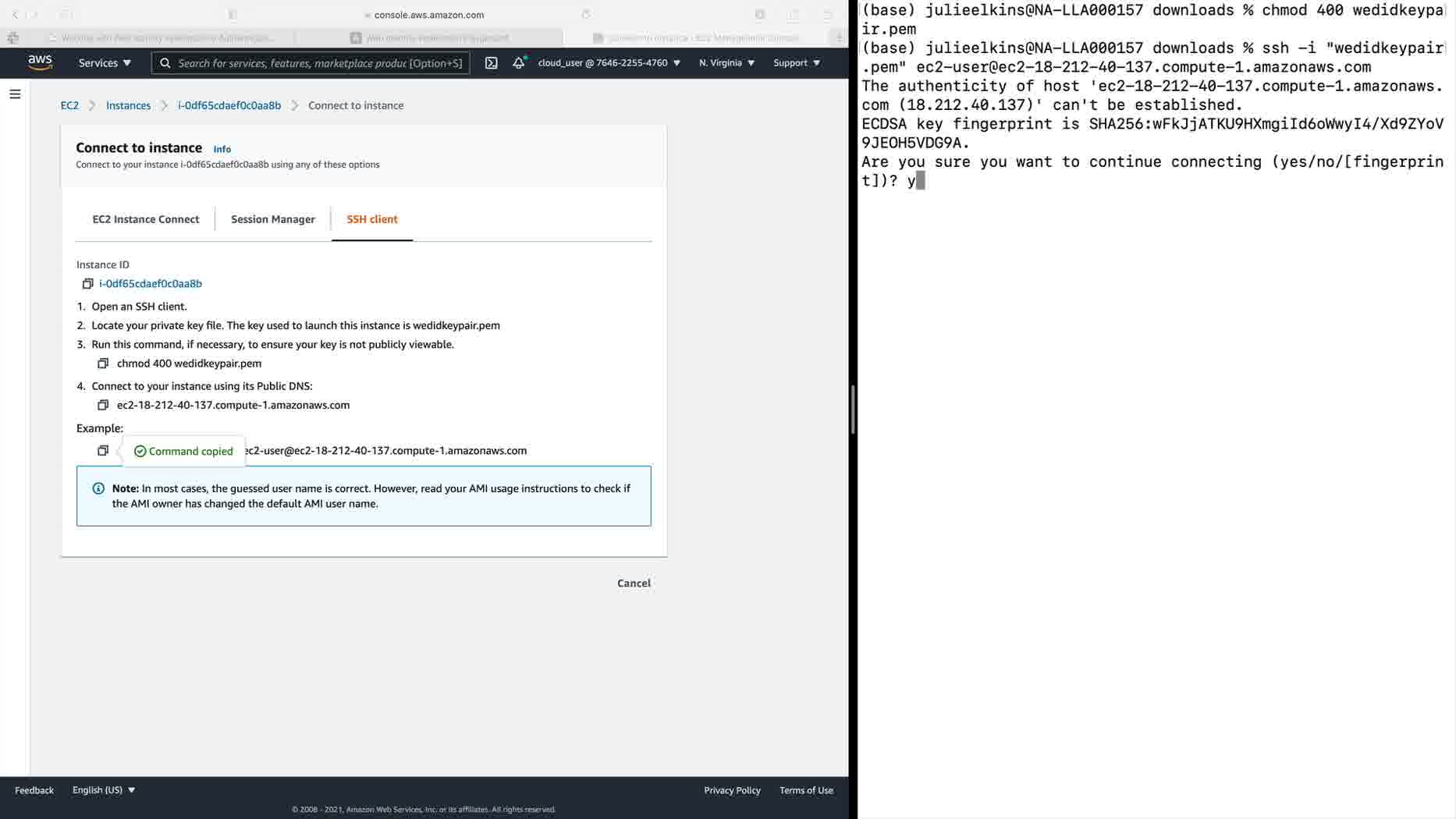Switch to the Session Manager tab

click(273, 219)
